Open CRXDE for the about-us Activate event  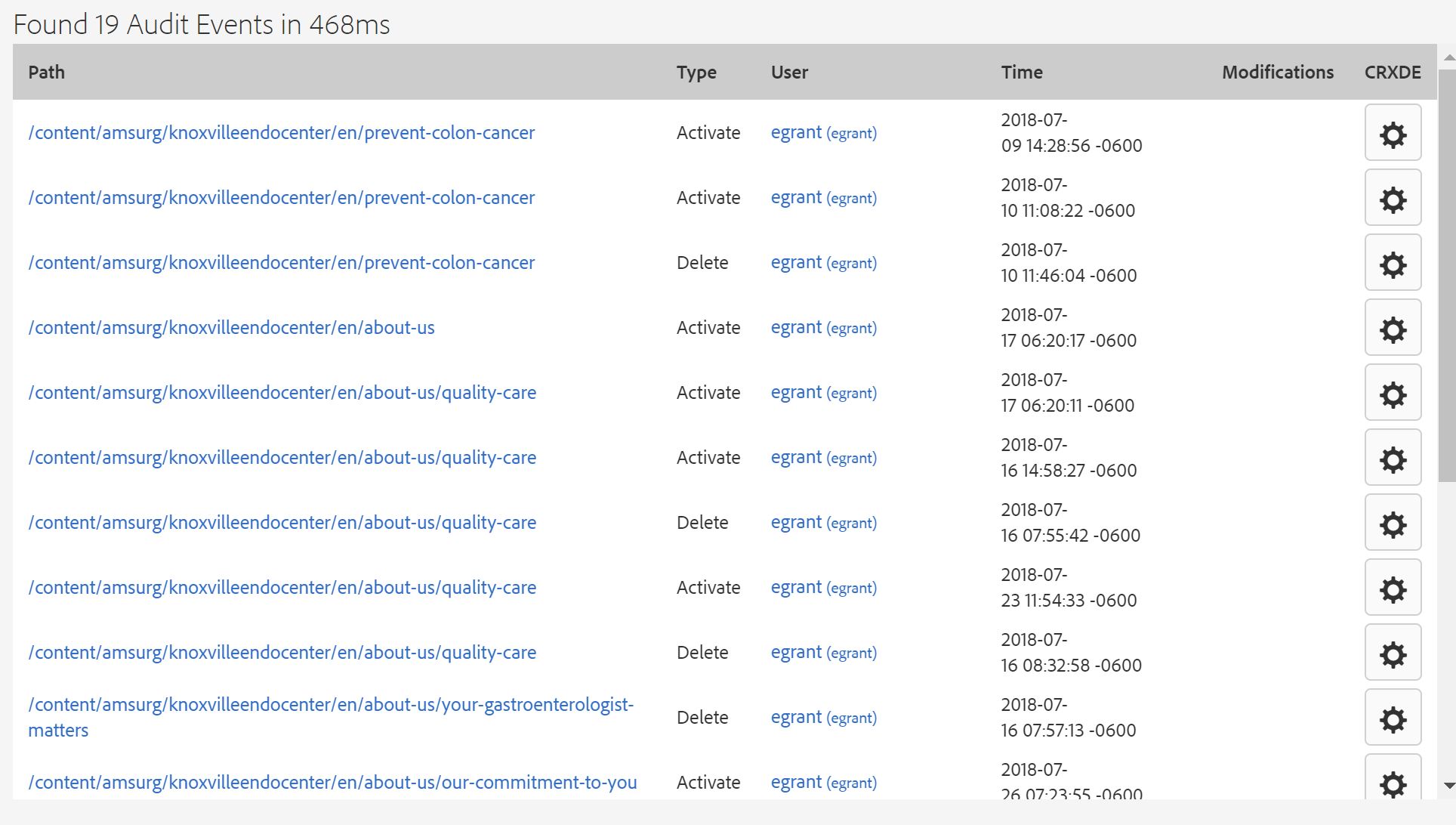(1393, 328)
